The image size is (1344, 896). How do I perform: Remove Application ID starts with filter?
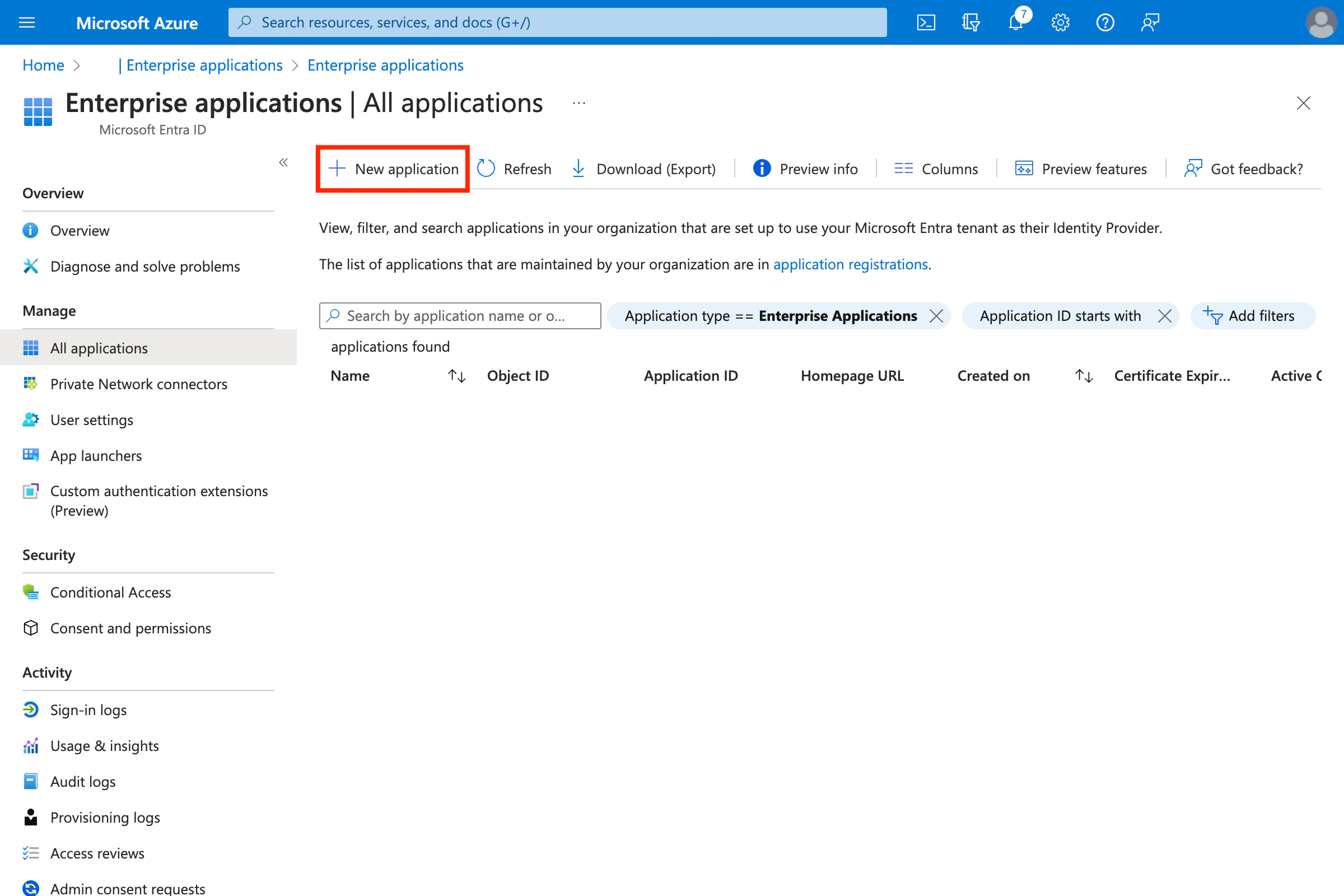point(1164,316)
